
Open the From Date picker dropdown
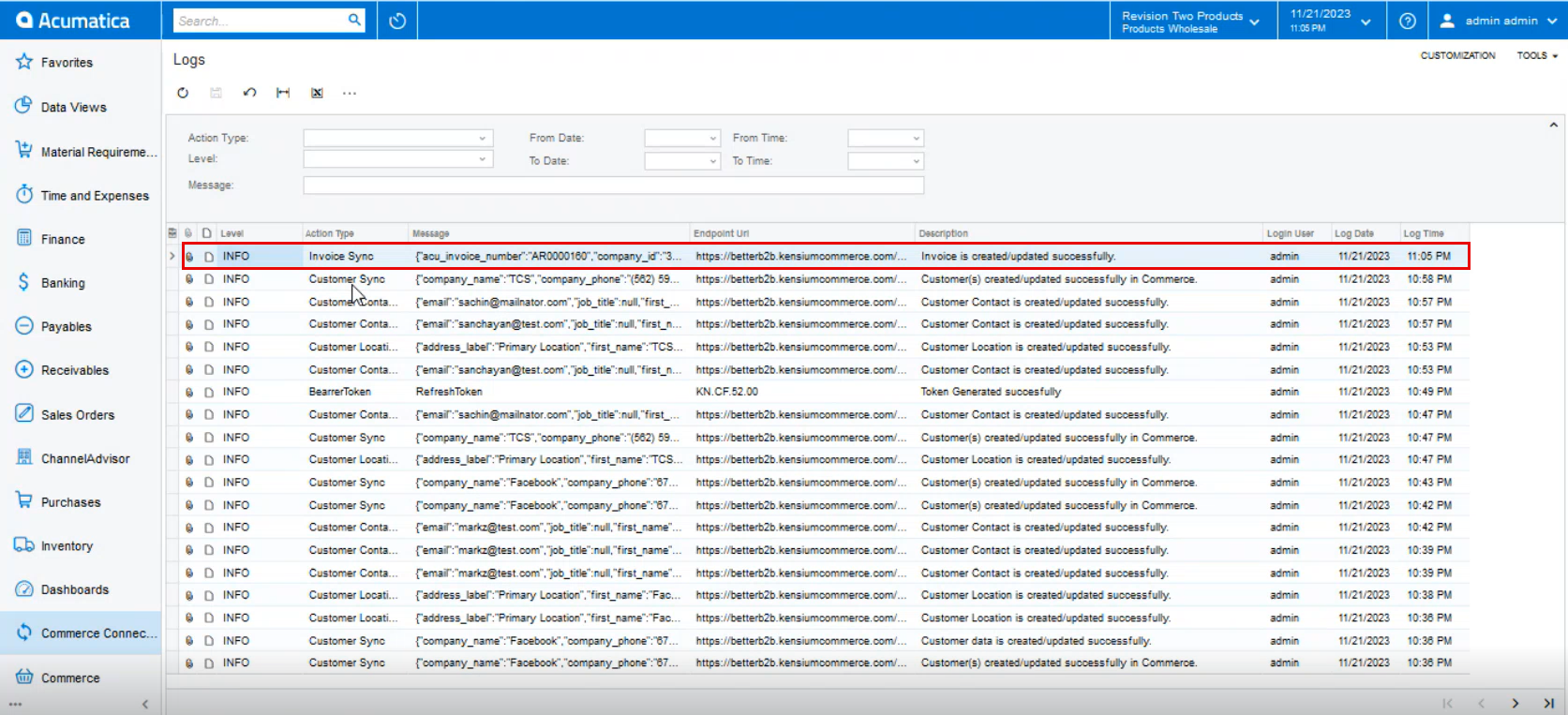[x=712, y=138]
